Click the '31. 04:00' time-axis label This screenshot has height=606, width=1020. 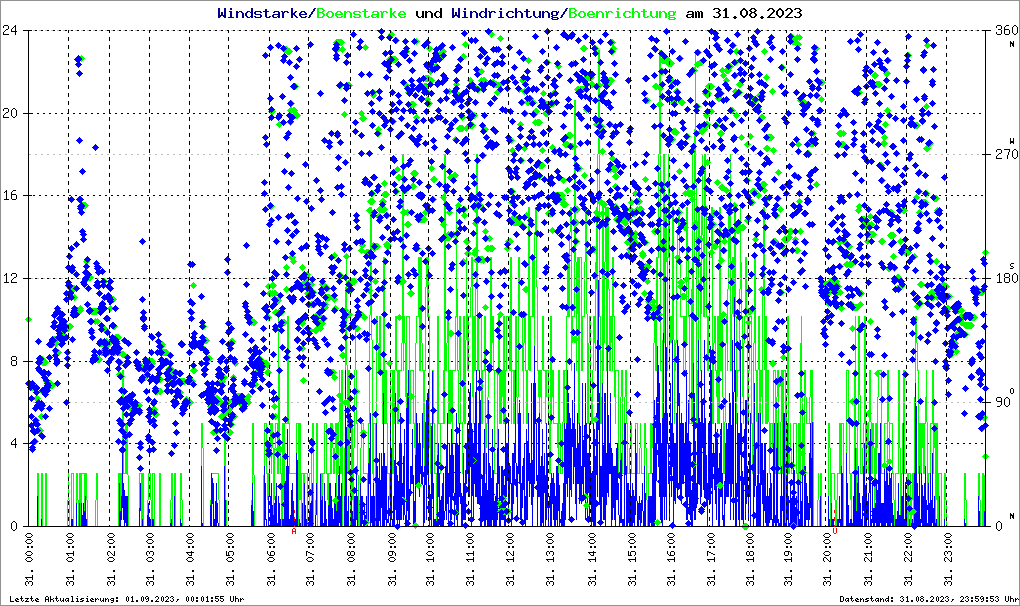coord(189,559)
